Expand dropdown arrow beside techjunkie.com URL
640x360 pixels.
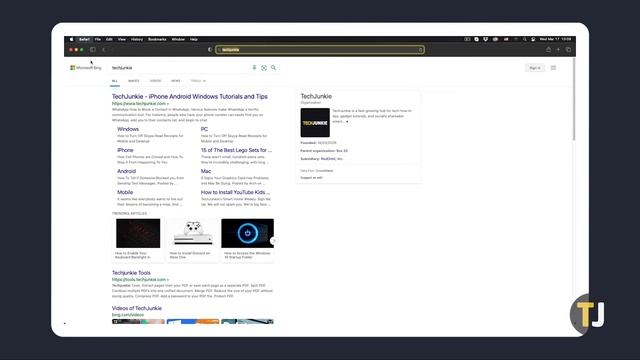(x=168, y=104)
